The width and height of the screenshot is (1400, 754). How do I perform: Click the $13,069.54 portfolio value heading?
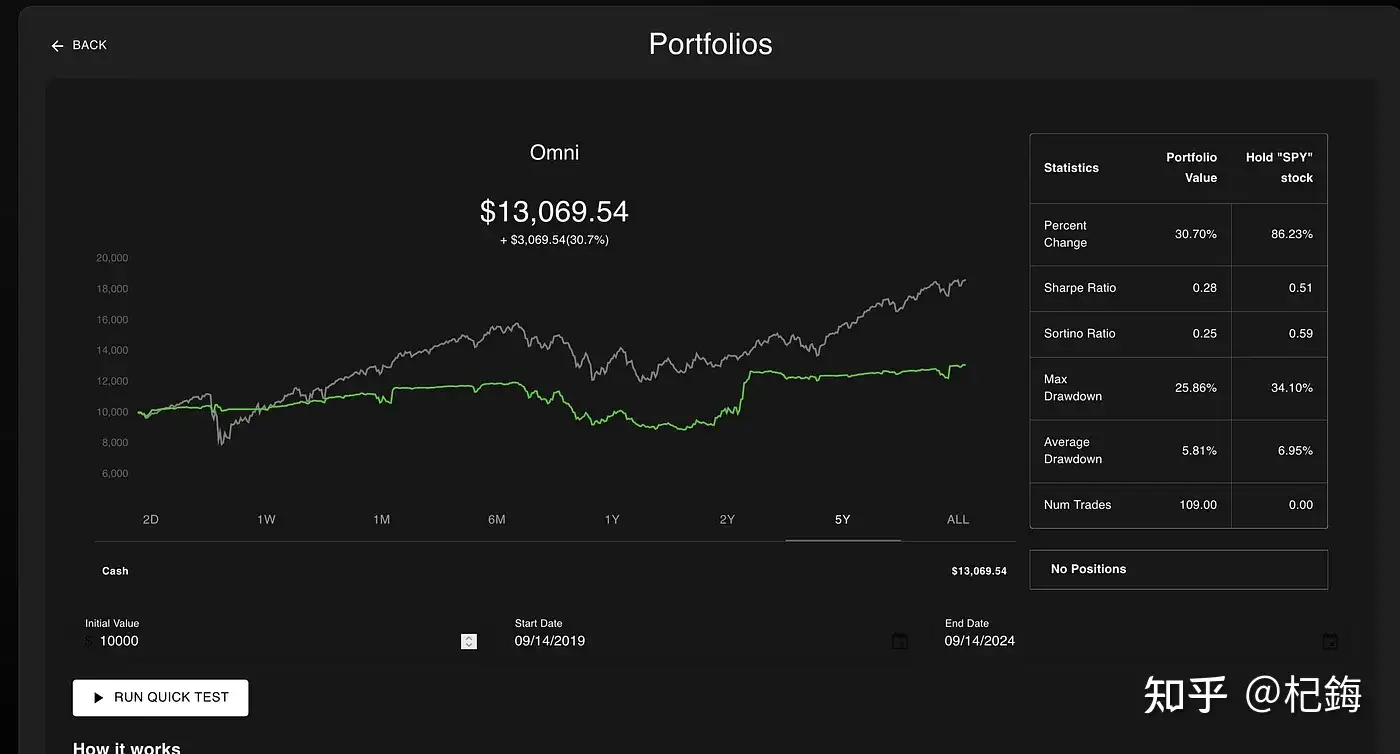pos(554,212)
